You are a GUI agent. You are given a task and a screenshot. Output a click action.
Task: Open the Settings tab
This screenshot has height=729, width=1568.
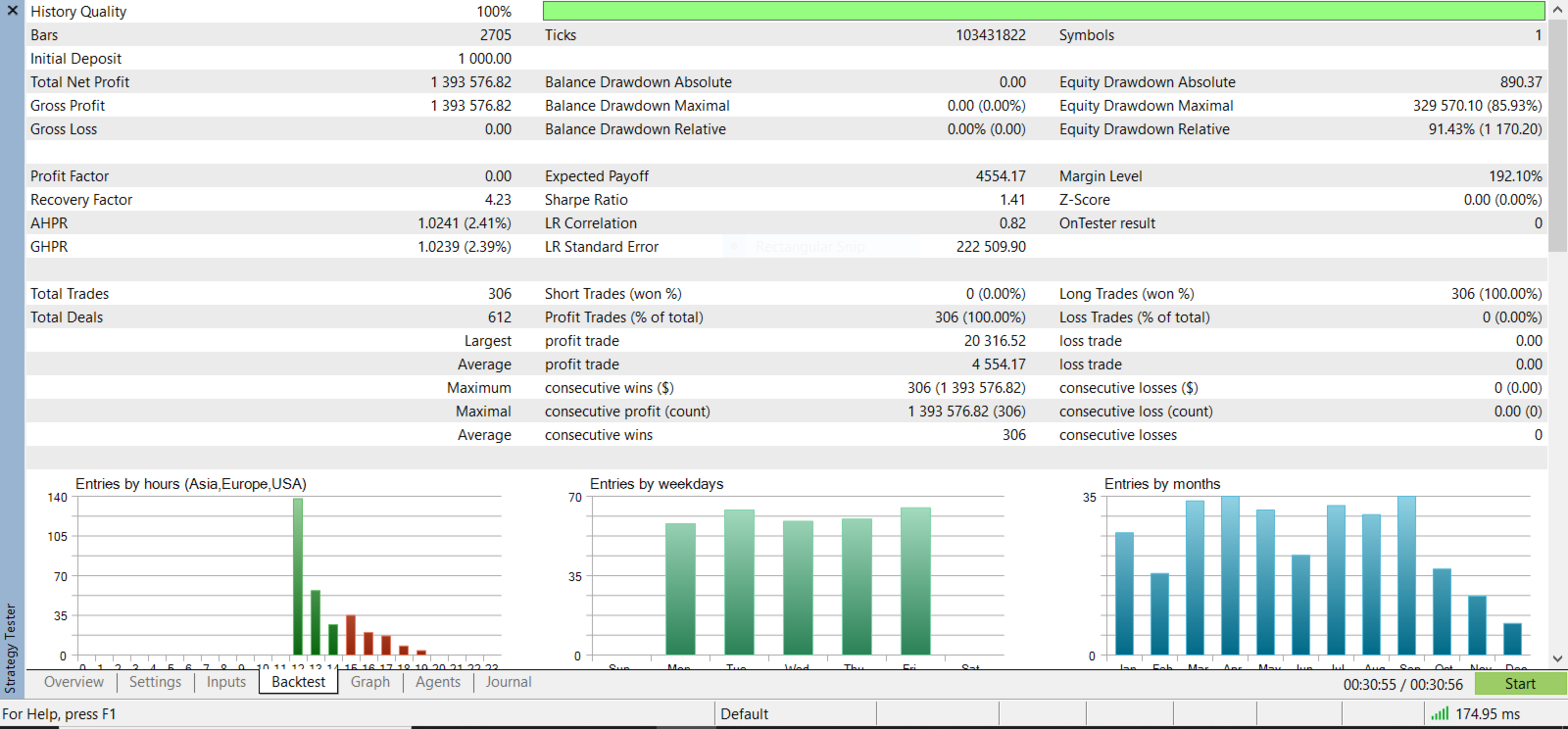[155, 682]
